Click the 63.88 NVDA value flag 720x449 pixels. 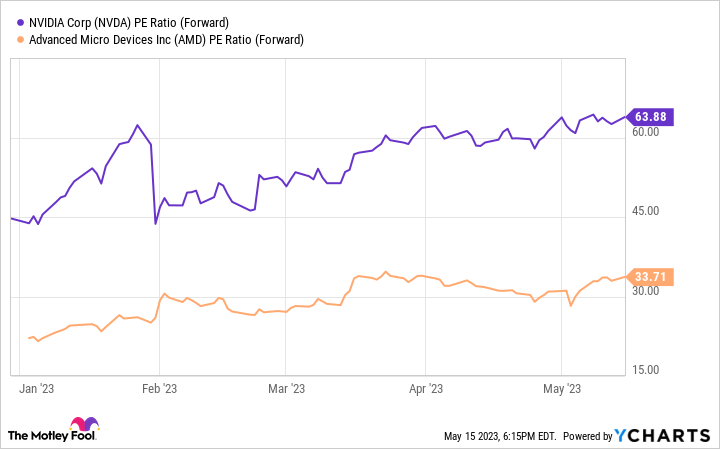[x=653, y=117]
